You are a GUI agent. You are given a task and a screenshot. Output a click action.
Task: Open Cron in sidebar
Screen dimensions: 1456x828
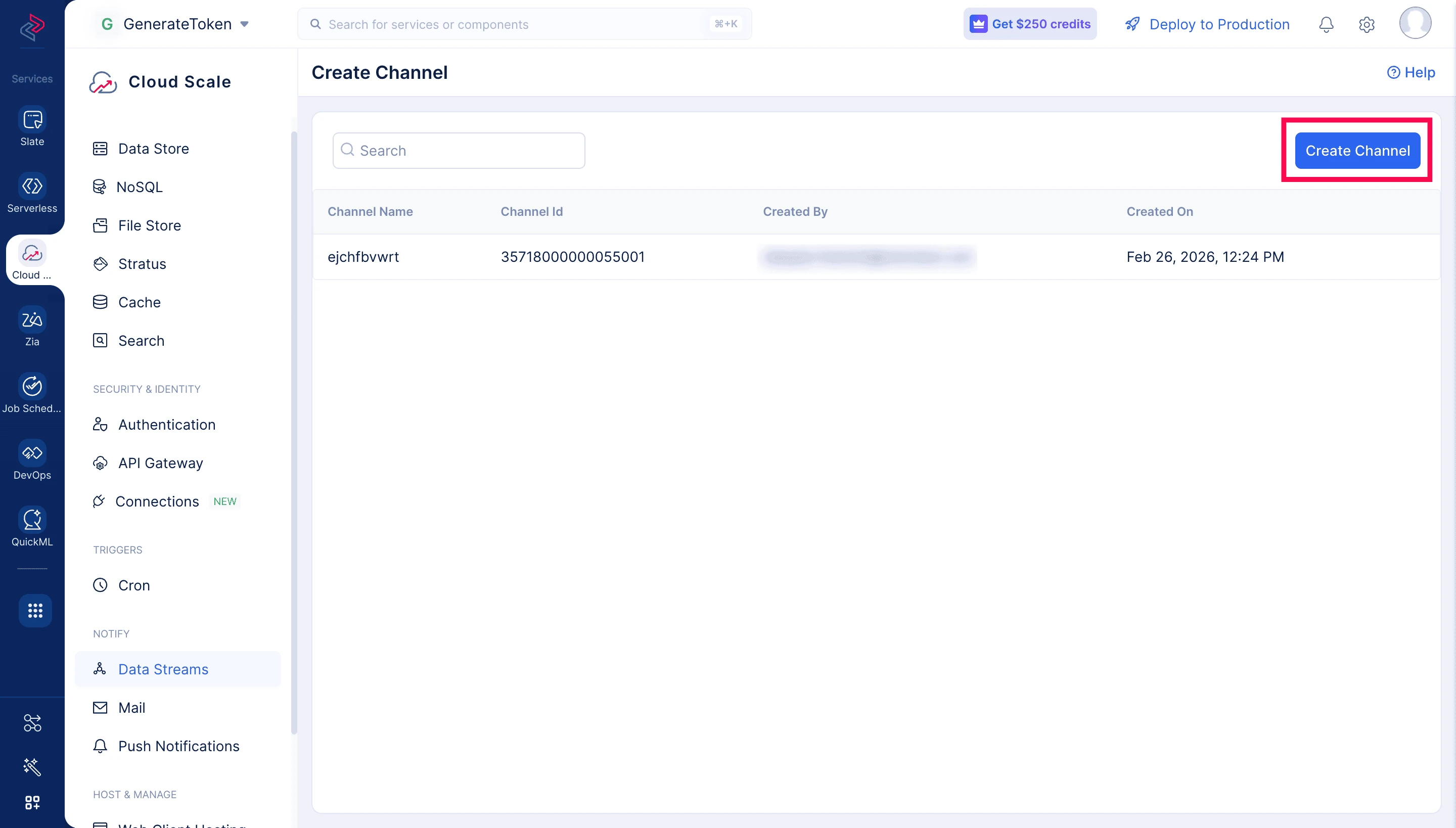[177, 585]
